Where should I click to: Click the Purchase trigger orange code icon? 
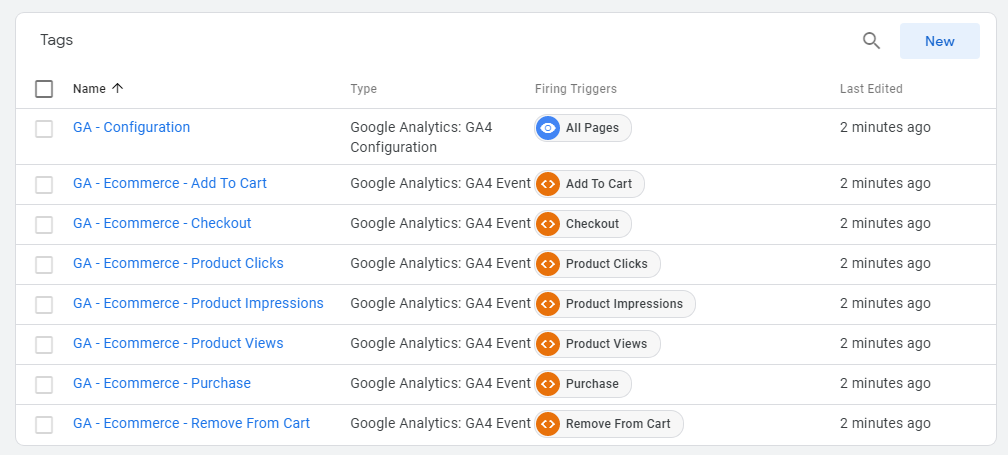548,384
